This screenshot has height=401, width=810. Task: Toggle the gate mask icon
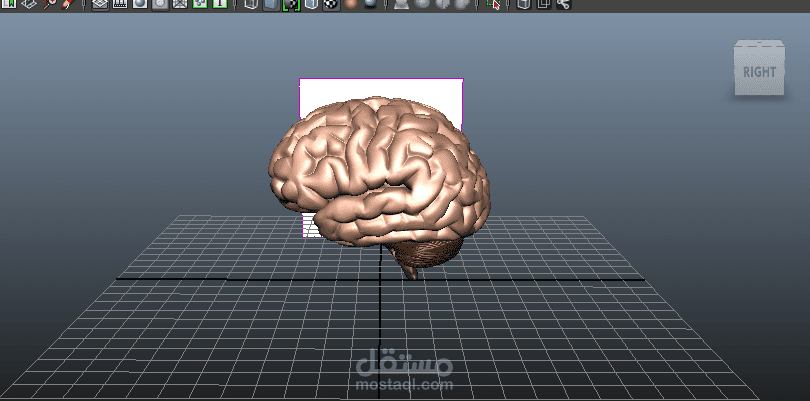160,4
